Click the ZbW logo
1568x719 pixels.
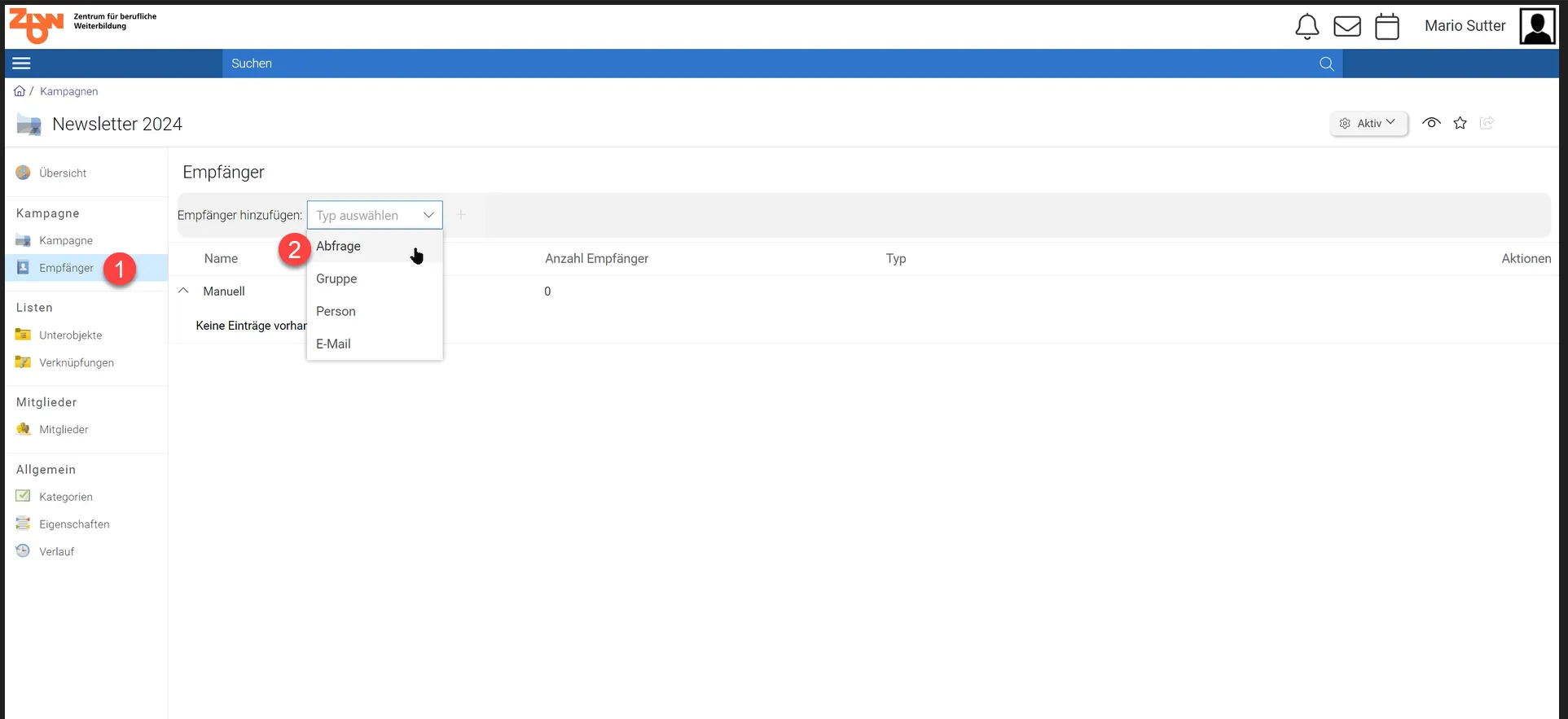pos(36,26)
